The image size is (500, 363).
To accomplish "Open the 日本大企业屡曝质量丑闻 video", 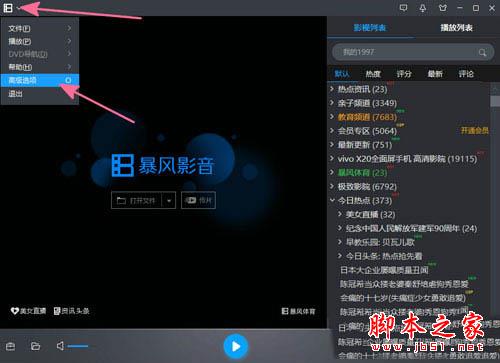I will tap(384, 270).
